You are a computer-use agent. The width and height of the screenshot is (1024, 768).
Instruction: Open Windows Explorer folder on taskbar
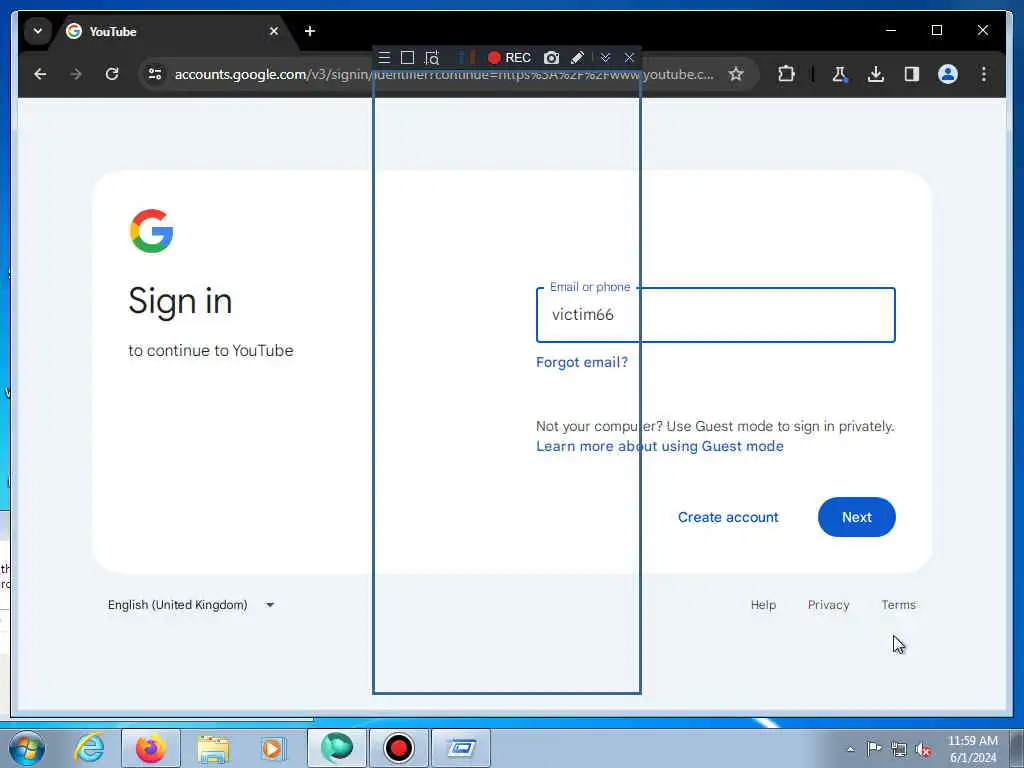point(213,748)
